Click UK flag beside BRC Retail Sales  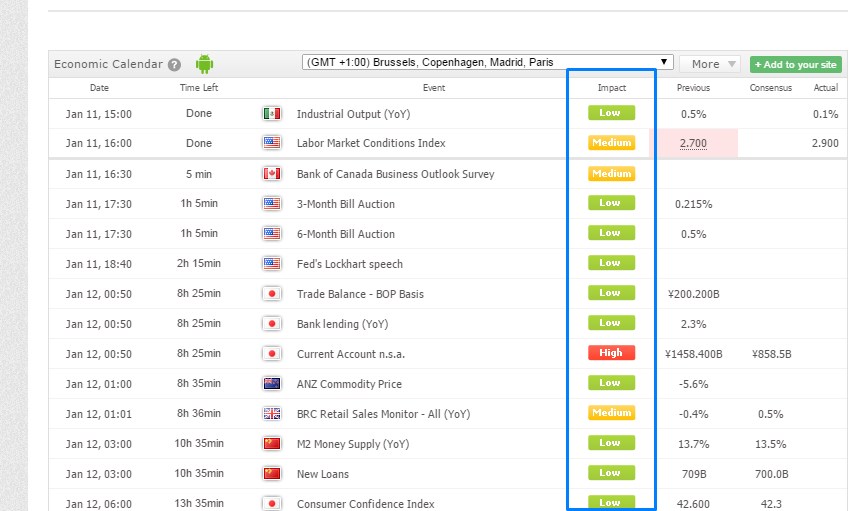pos(271,414)
